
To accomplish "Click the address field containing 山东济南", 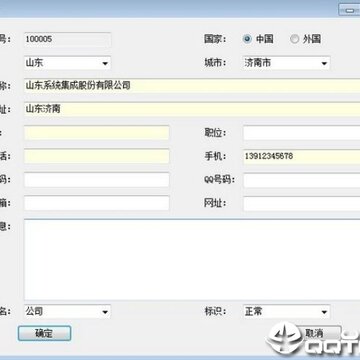I will 192,109.
